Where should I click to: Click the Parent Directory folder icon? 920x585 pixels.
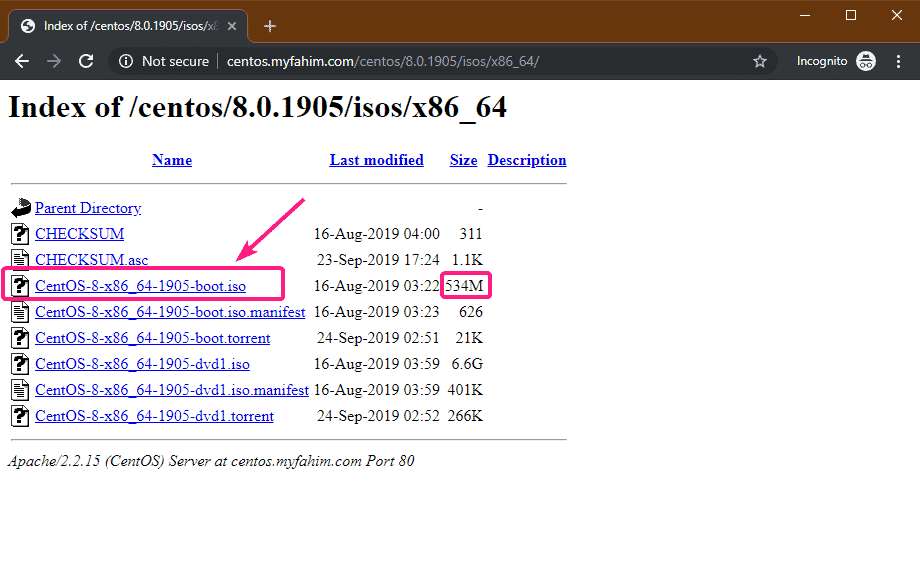(x=21, y=208)
